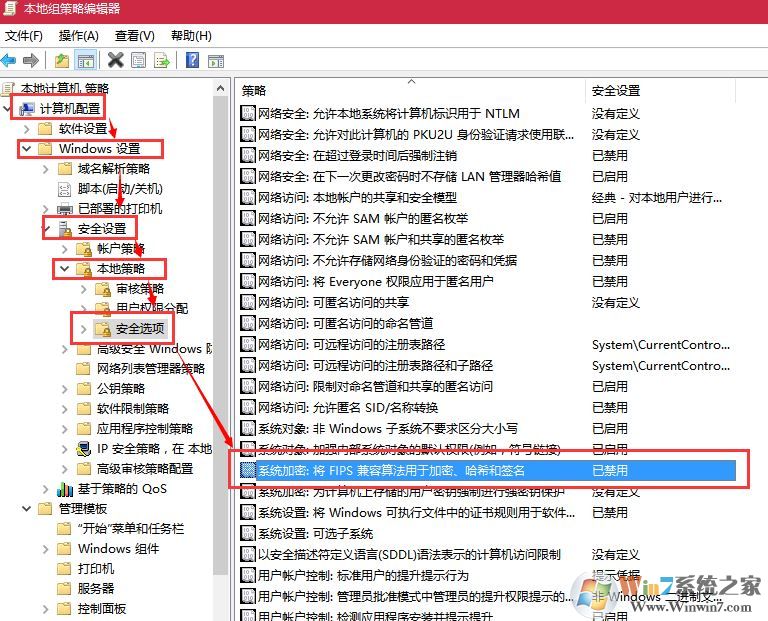Image resolution: width=768 pixels, height=621 pixels.
Task: Select 高级审核策略配置 in tree
Action: click(x=144, y=469)
